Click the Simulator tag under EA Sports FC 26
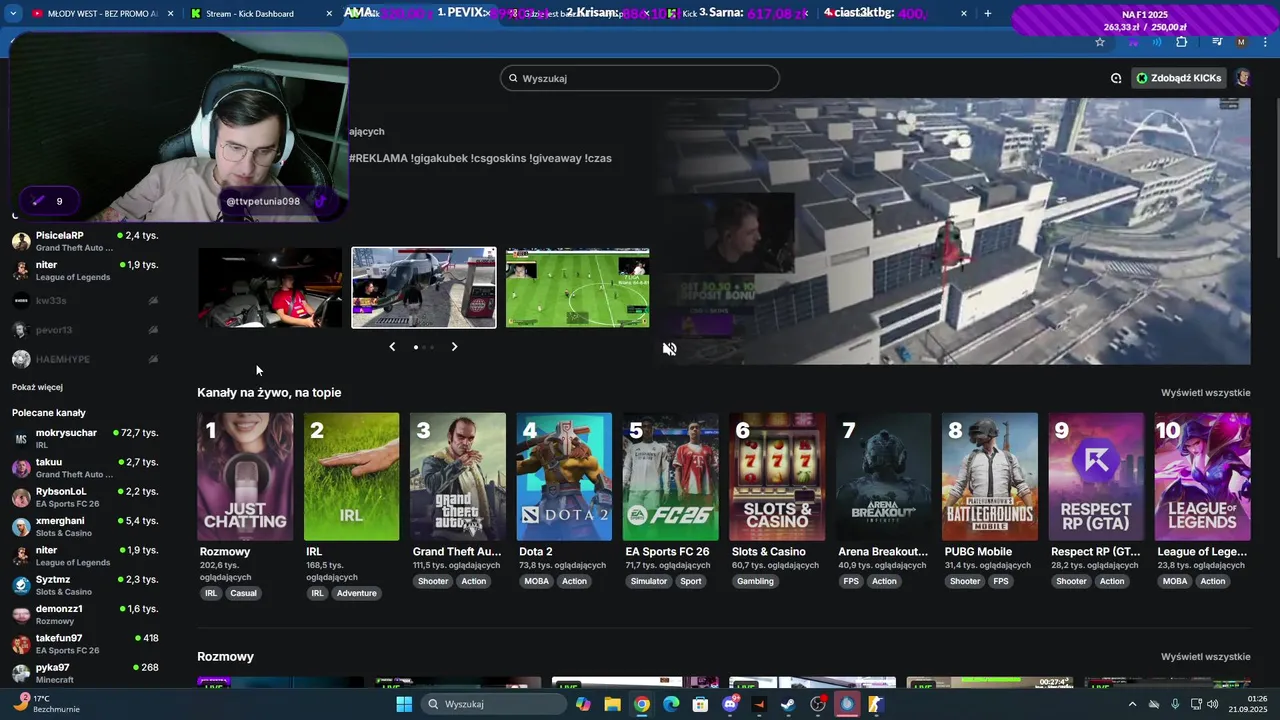This screenshot has width=1280, height=720. pos(648,581)
